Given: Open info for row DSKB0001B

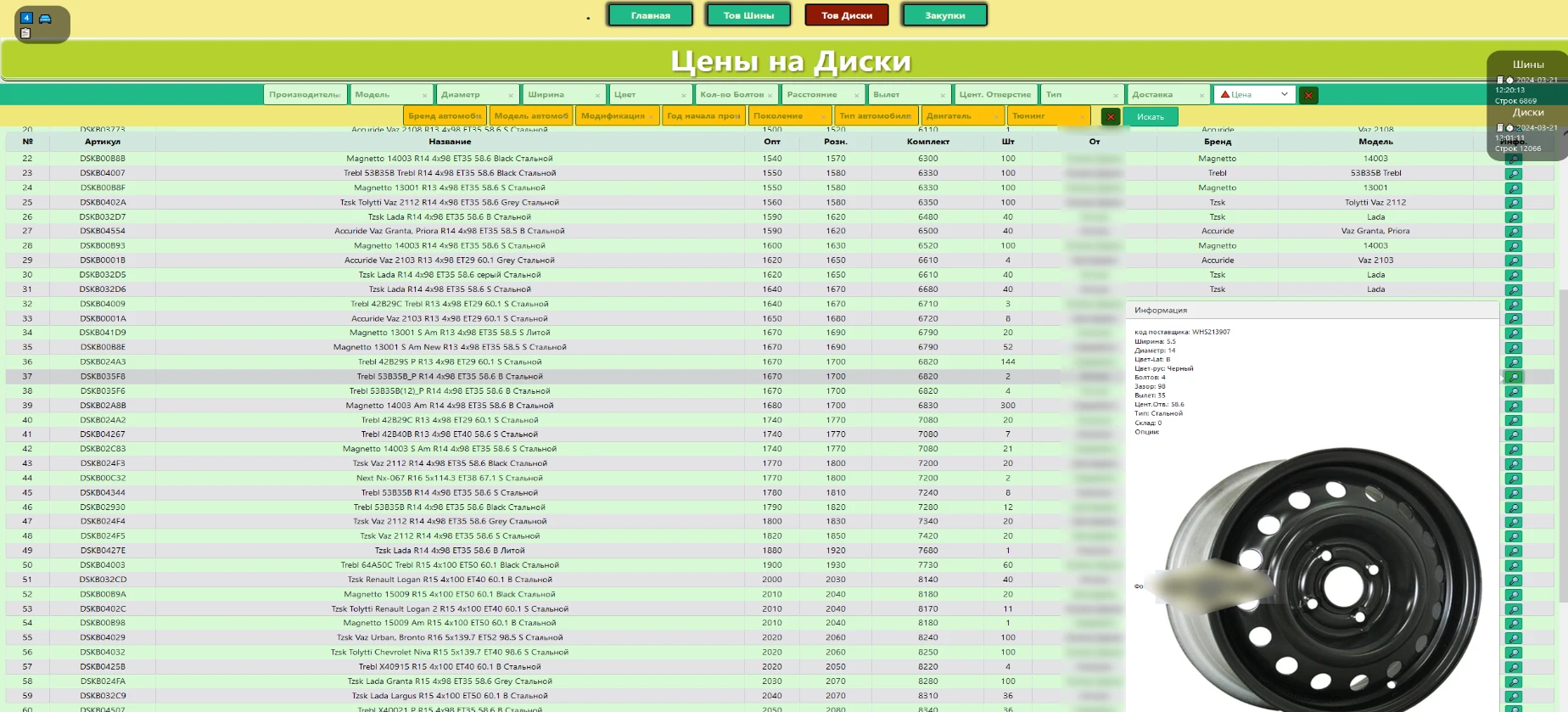Looking at the screenshot, I should [x=1513, y=261].
